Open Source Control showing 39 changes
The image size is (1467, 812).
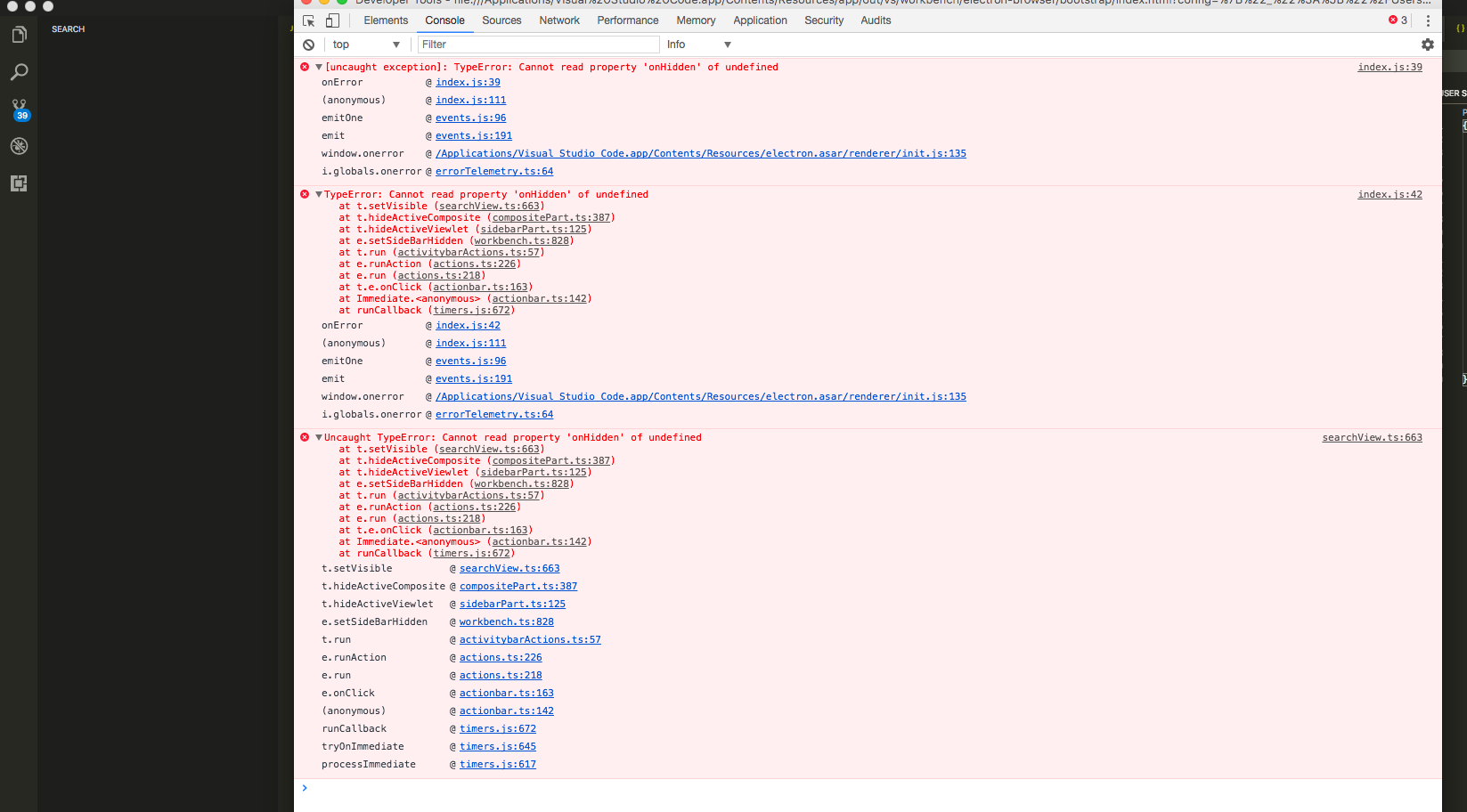pos(19,109)
